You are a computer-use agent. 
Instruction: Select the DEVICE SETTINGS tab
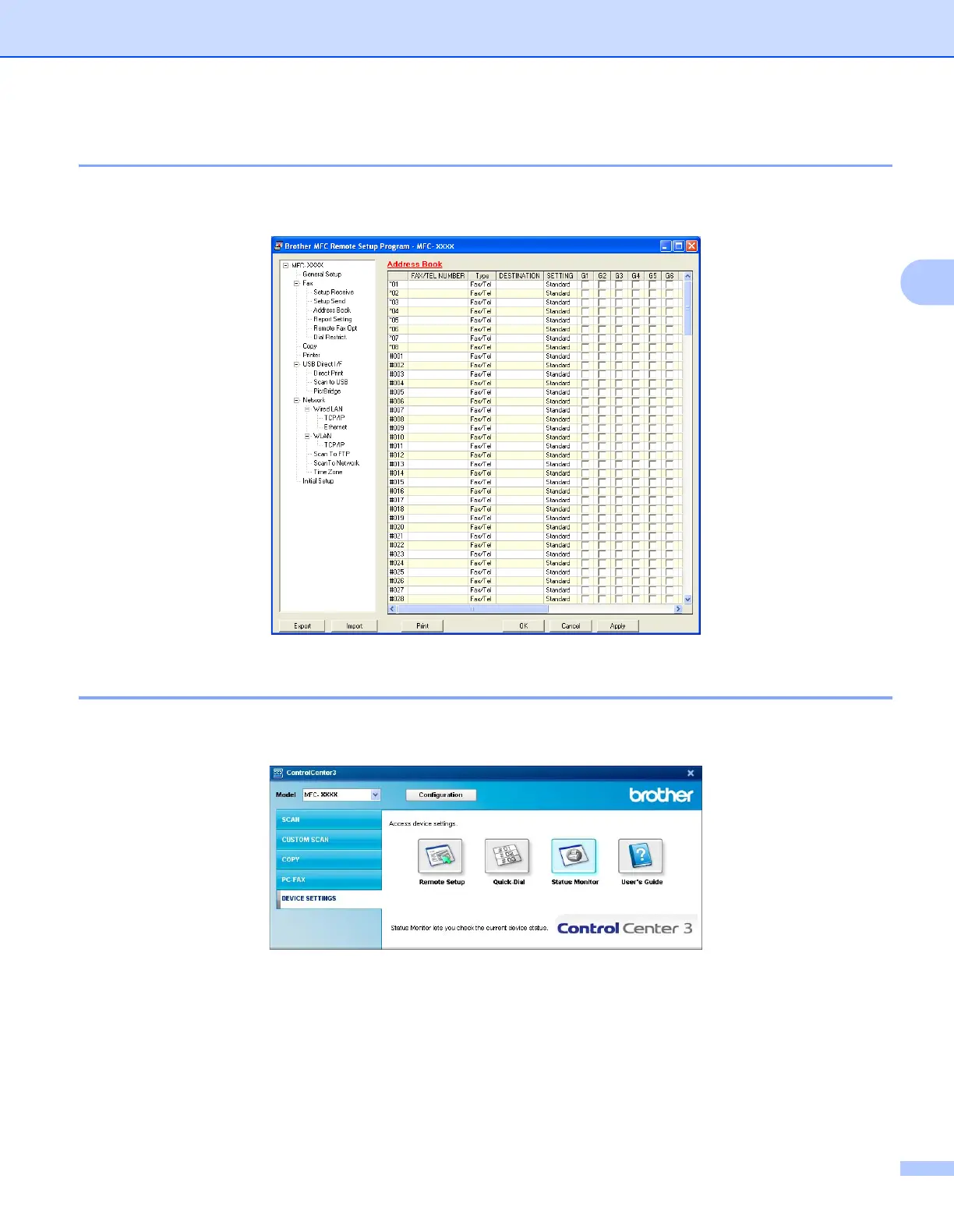(329, 898)
